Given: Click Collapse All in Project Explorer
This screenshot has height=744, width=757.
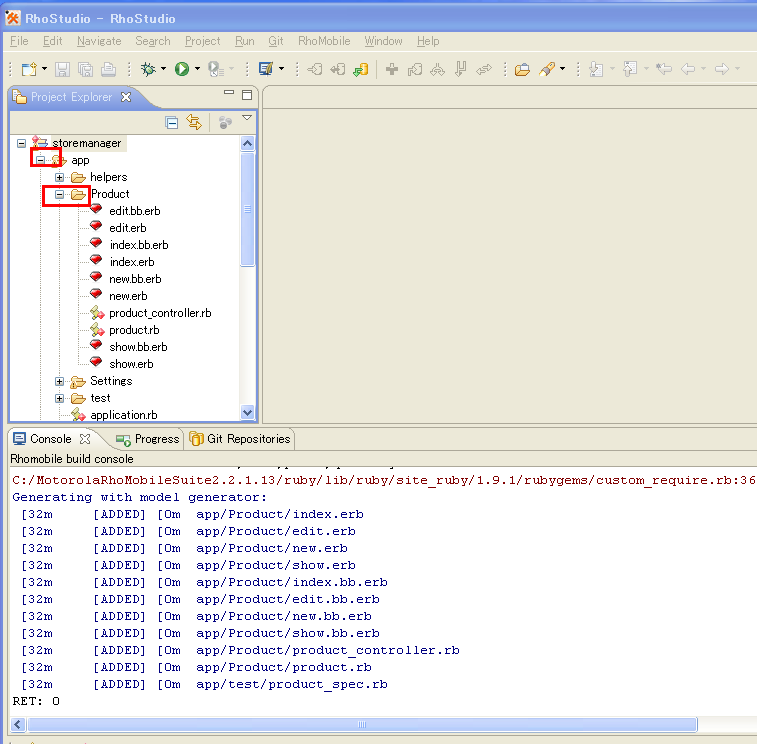Looking at the screenshot, I should [171, 123].
